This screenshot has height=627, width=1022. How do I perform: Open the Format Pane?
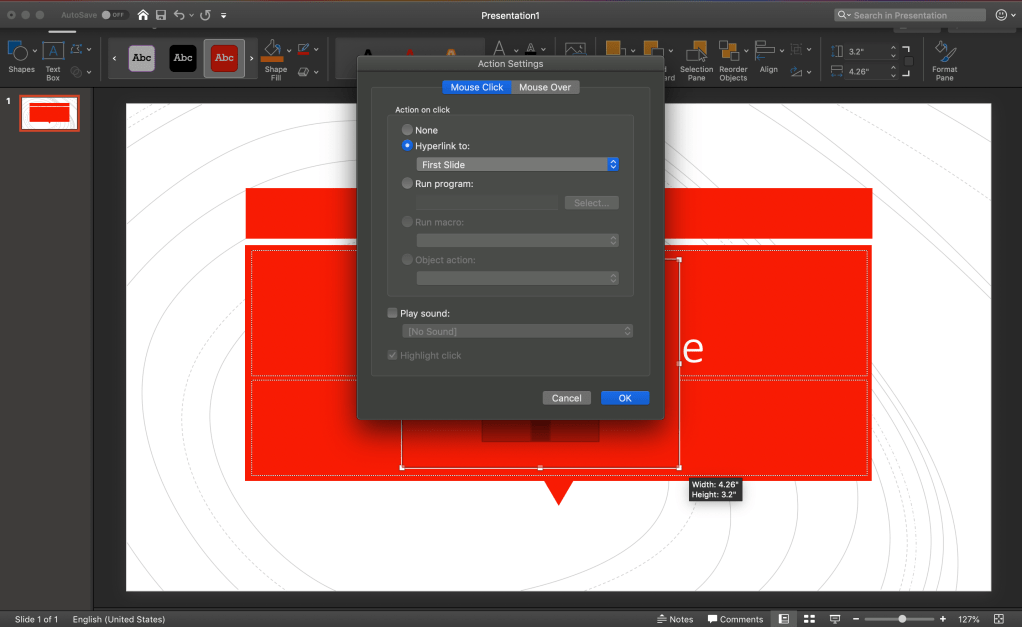tap(944, 59)
